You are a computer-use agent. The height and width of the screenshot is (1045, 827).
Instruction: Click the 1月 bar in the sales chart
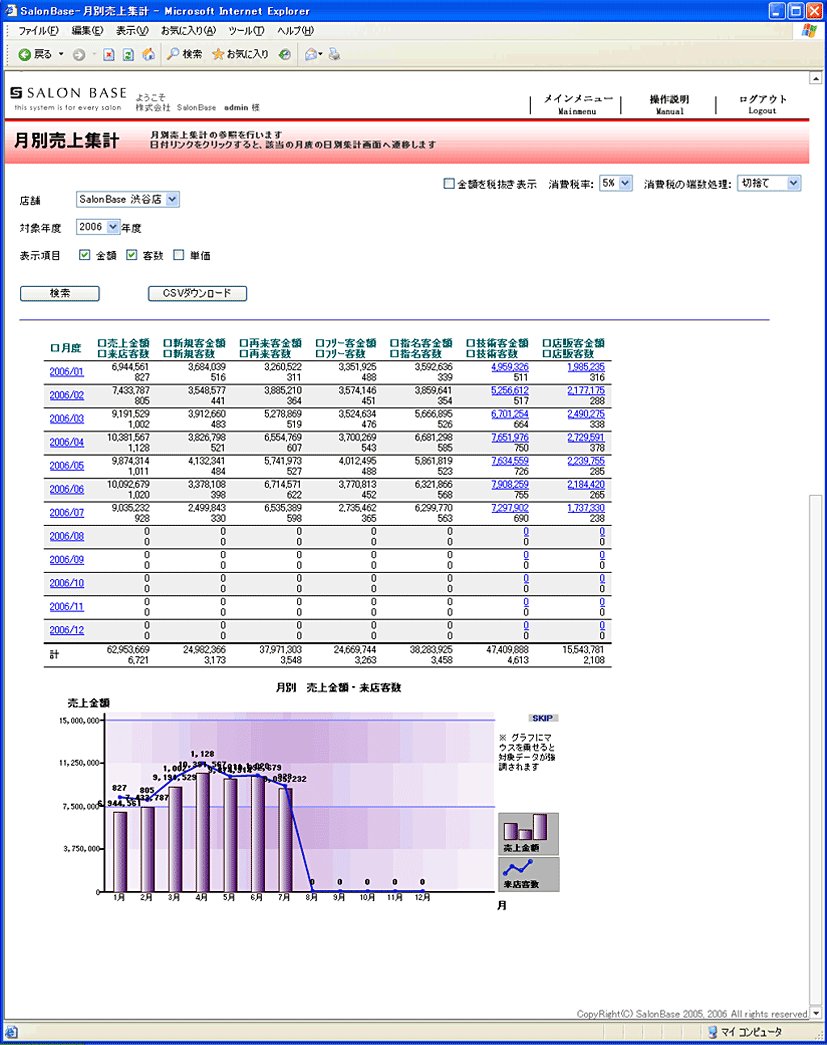coord(120,851)
